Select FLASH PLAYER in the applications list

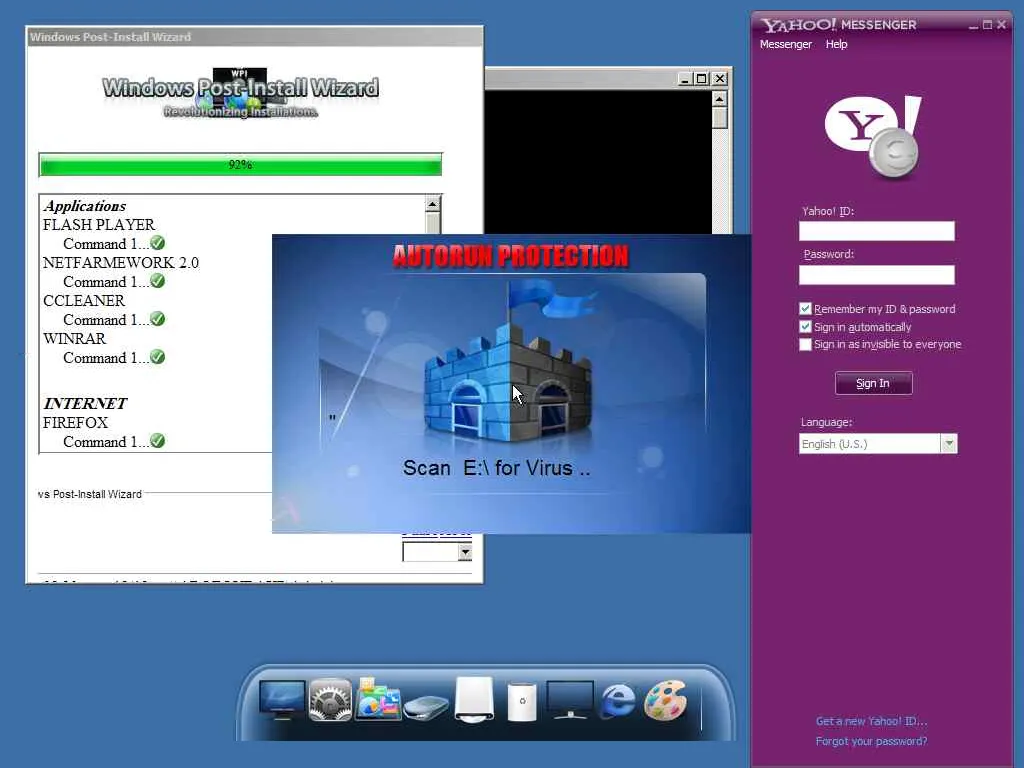point(99,225)
